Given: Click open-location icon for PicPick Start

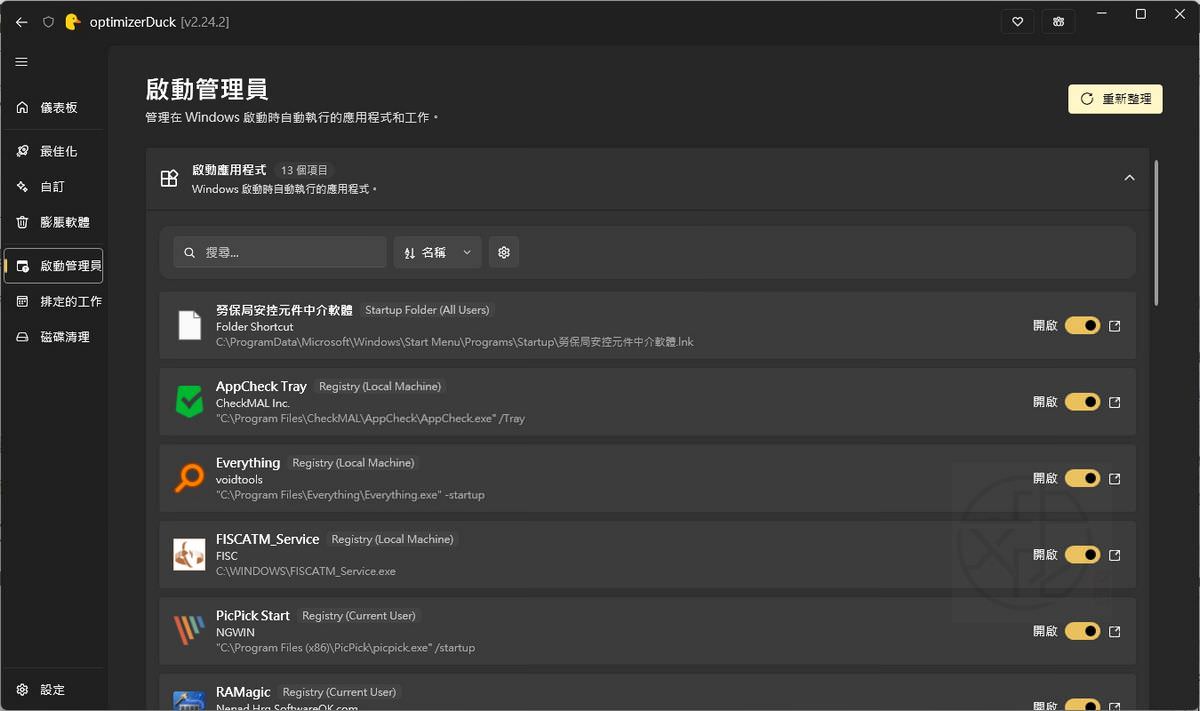Looking at the screenshot, I should [1115, 631].
